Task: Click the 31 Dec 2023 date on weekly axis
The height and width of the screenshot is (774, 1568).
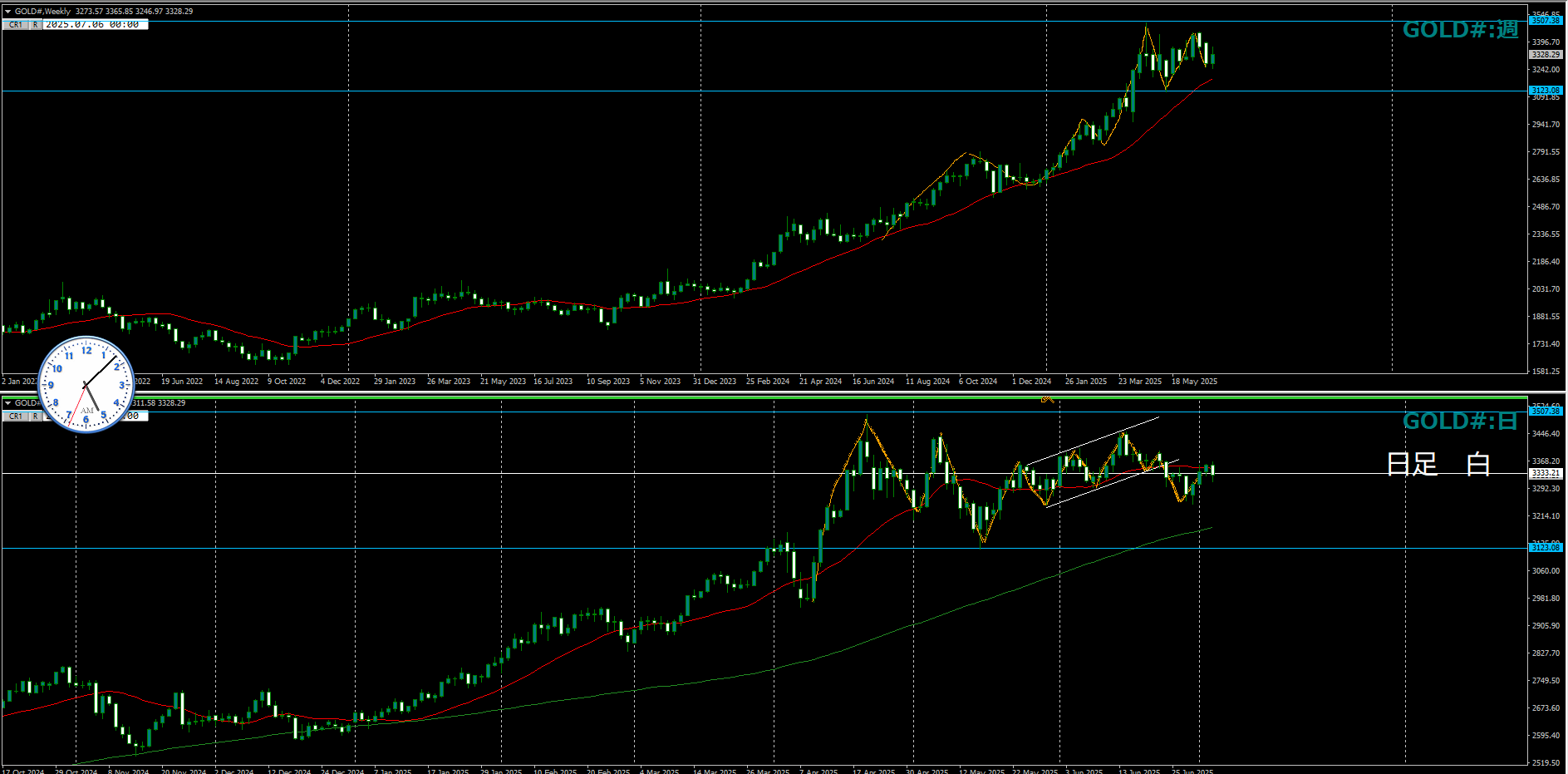Action: click(715, 382)
